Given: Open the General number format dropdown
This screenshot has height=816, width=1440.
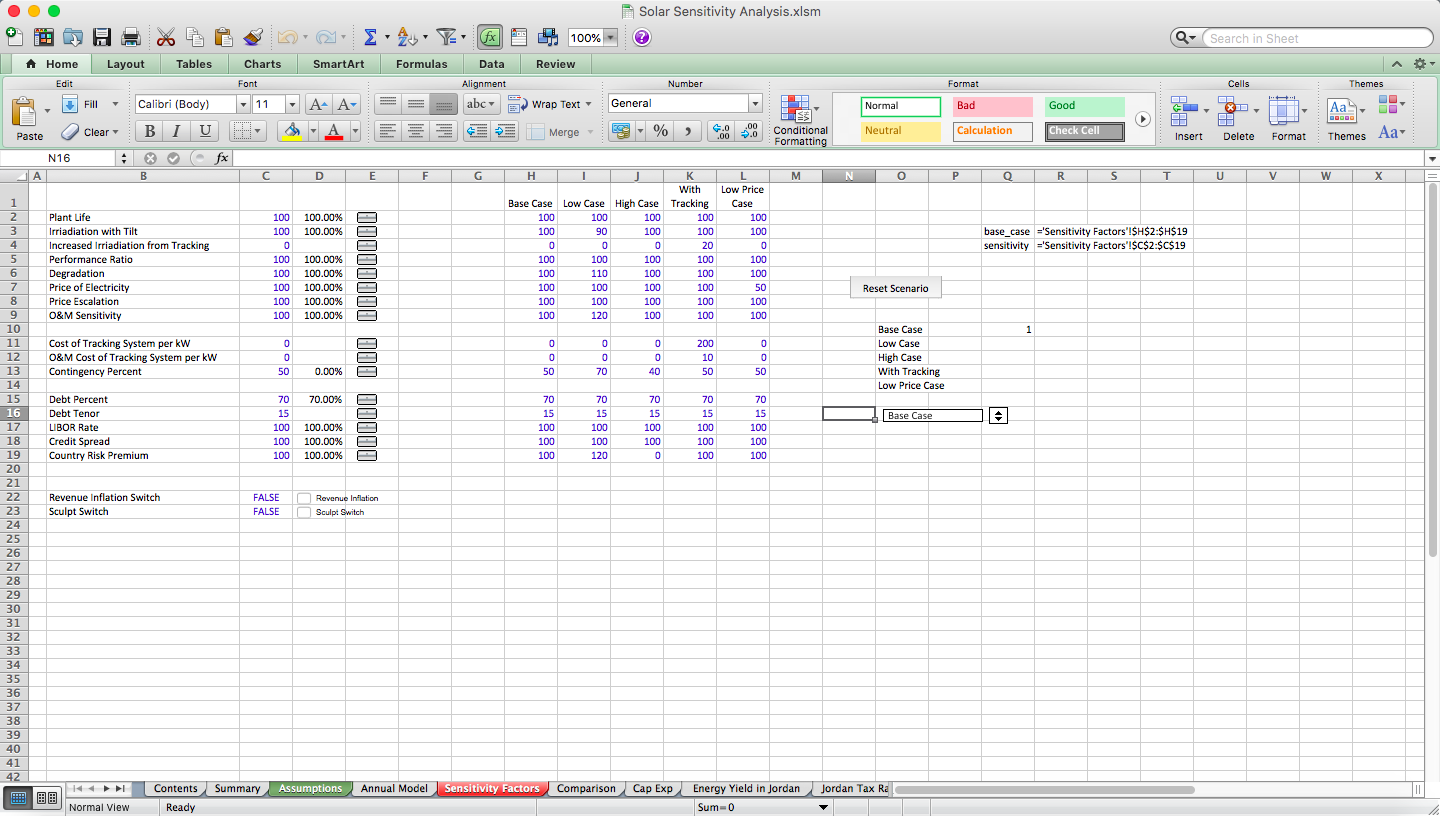Looking at the screenshot, I should tap(755, 103).
